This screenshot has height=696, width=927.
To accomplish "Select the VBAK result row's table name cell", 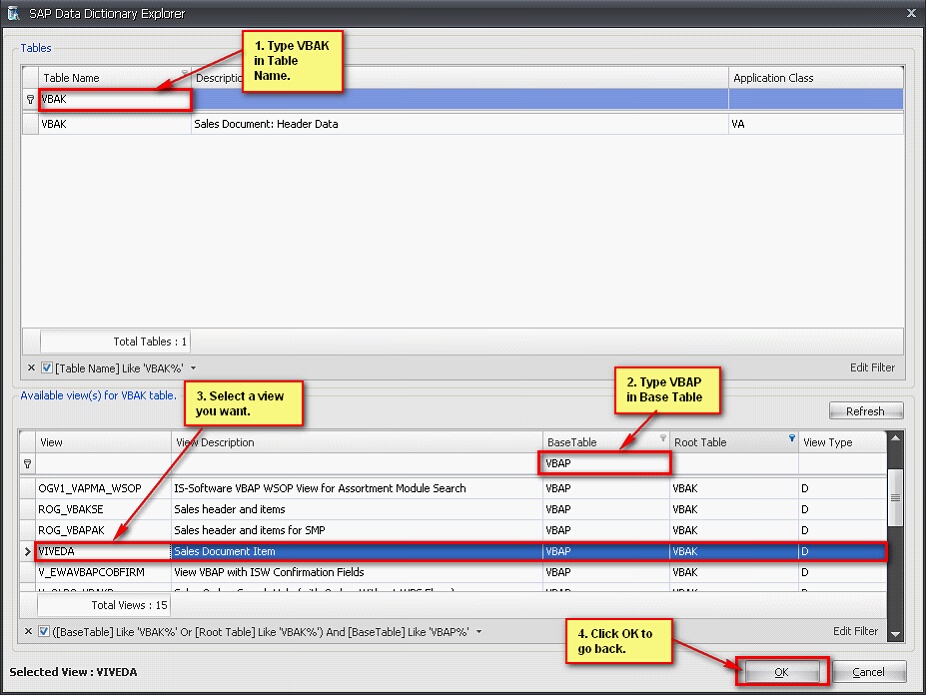I will pos(115,124).
